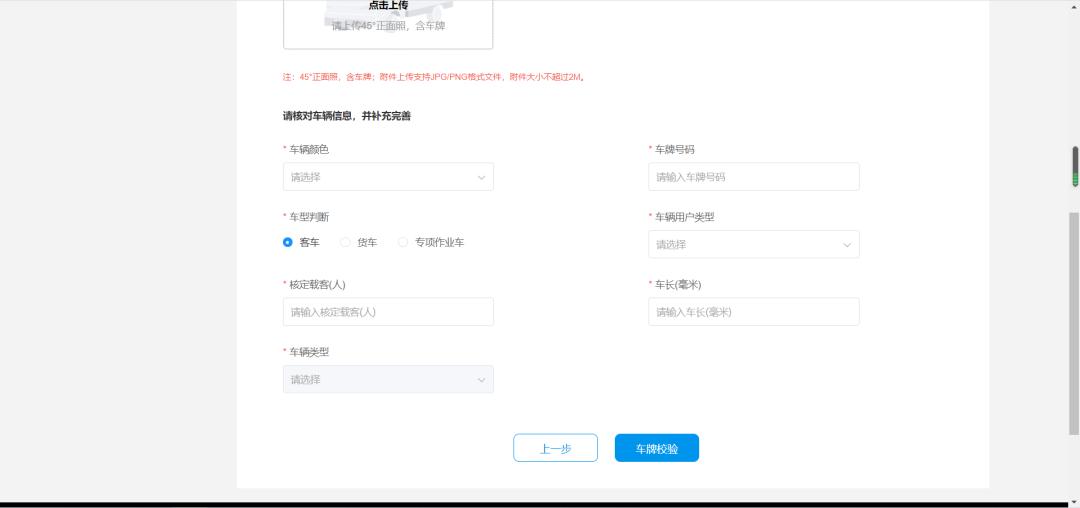The image size is (1080, 508).
Task: Select the 专项作业车 radio button
Action: (x=403, y=242)
